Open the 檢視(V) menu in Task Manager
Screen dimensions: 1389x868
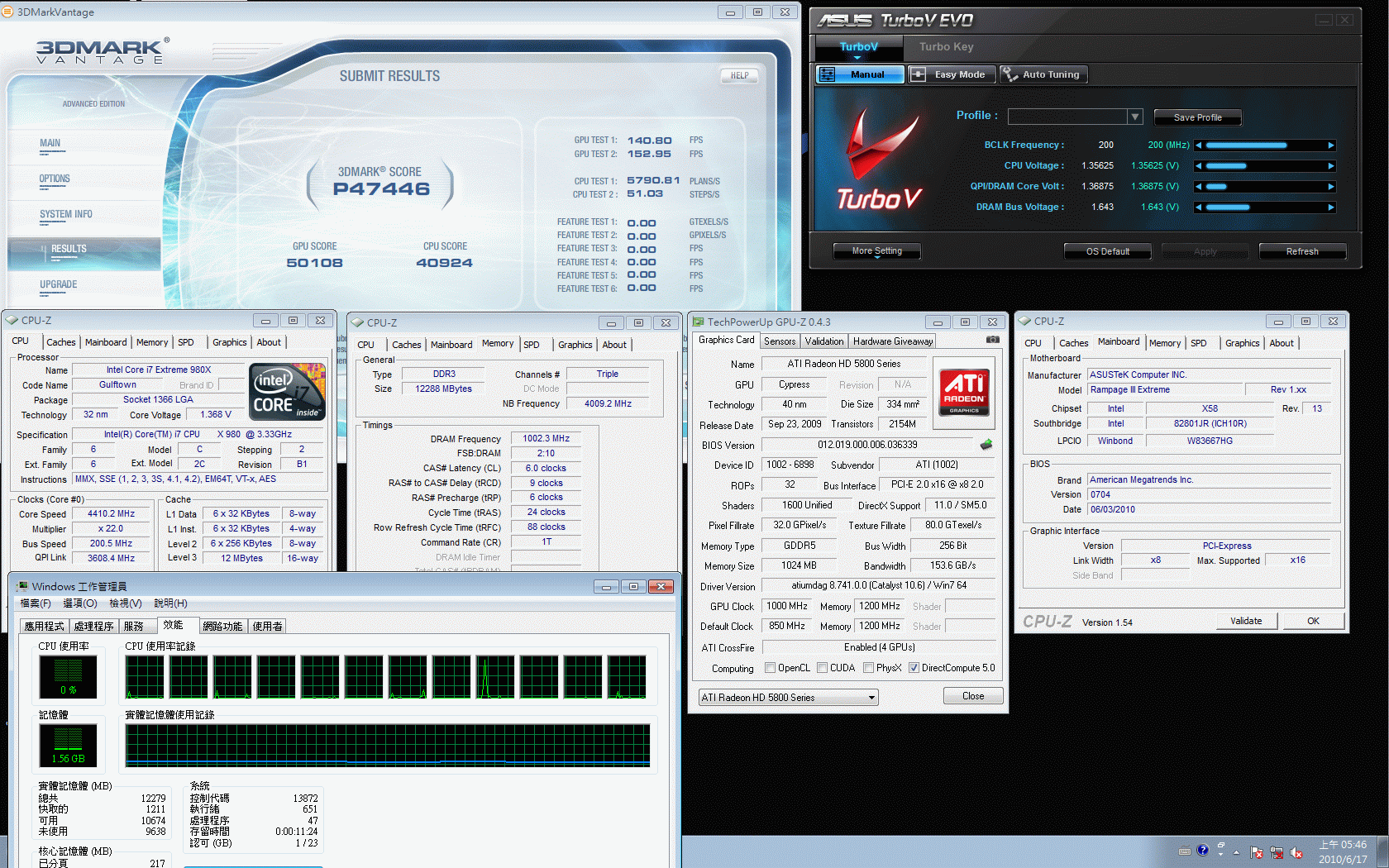(126, 603)
